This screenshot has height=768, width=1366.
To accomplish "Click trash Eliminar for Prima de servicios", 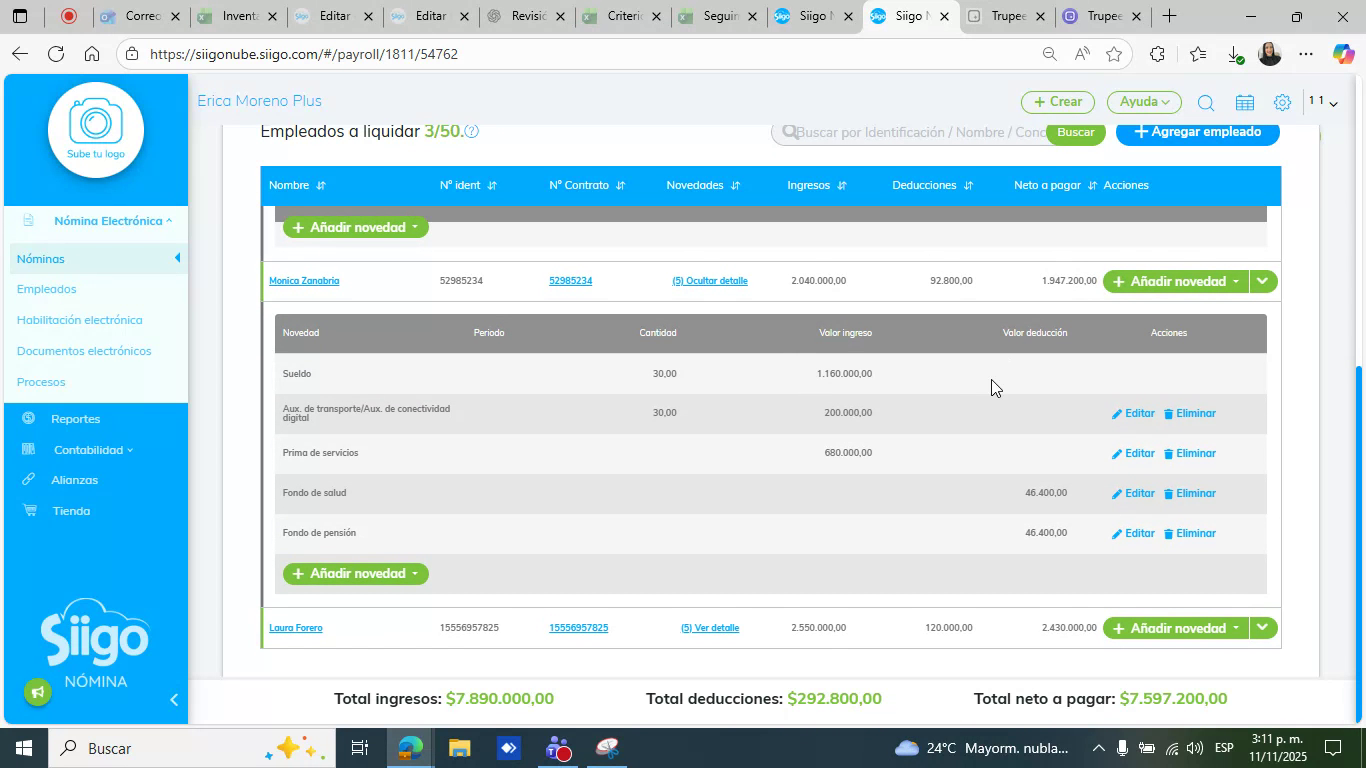I will pyautogui.click(x=1190, y=454).
